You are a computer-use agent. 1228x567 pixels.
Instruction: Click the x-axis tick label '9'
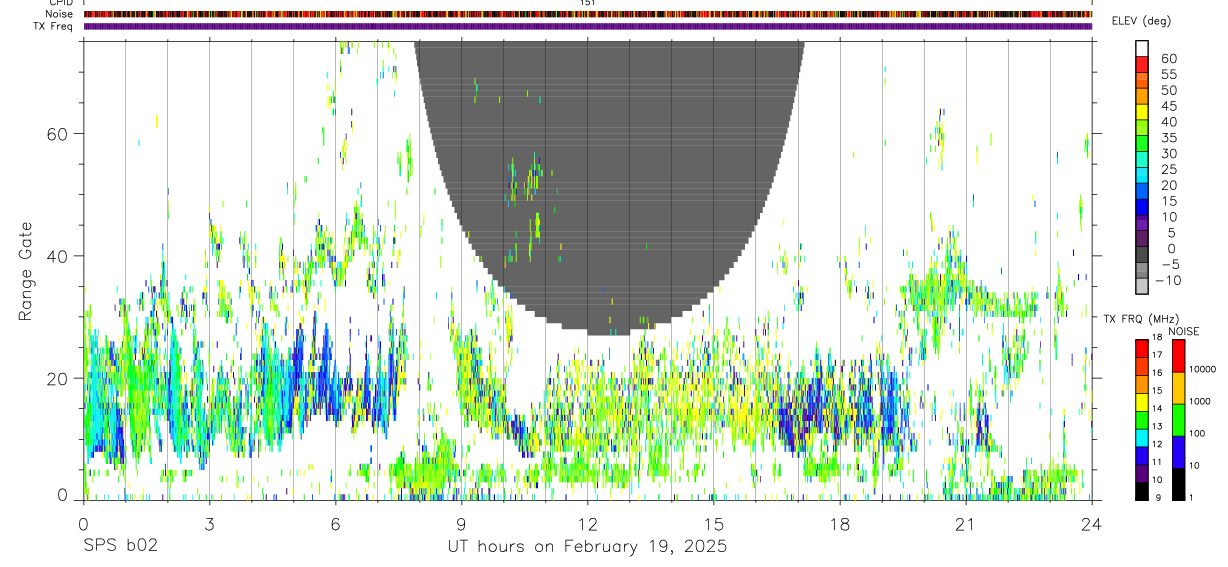461,524
